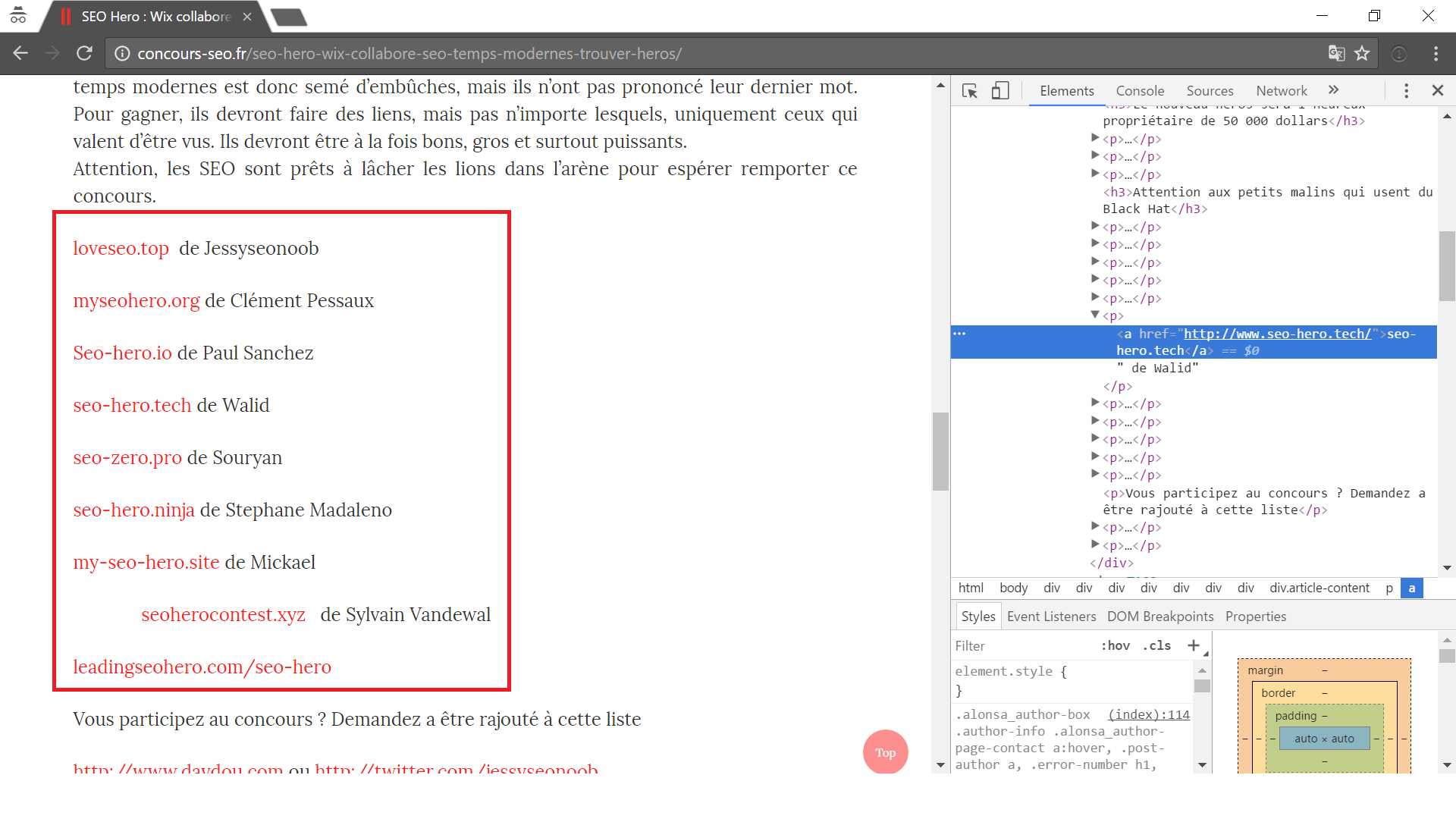The width and height of the screenshot is (1456, 819).
Task: Expand the <p> just above 'Vous participez' text
Action: pyautogui.click(x=1095, y=474)
